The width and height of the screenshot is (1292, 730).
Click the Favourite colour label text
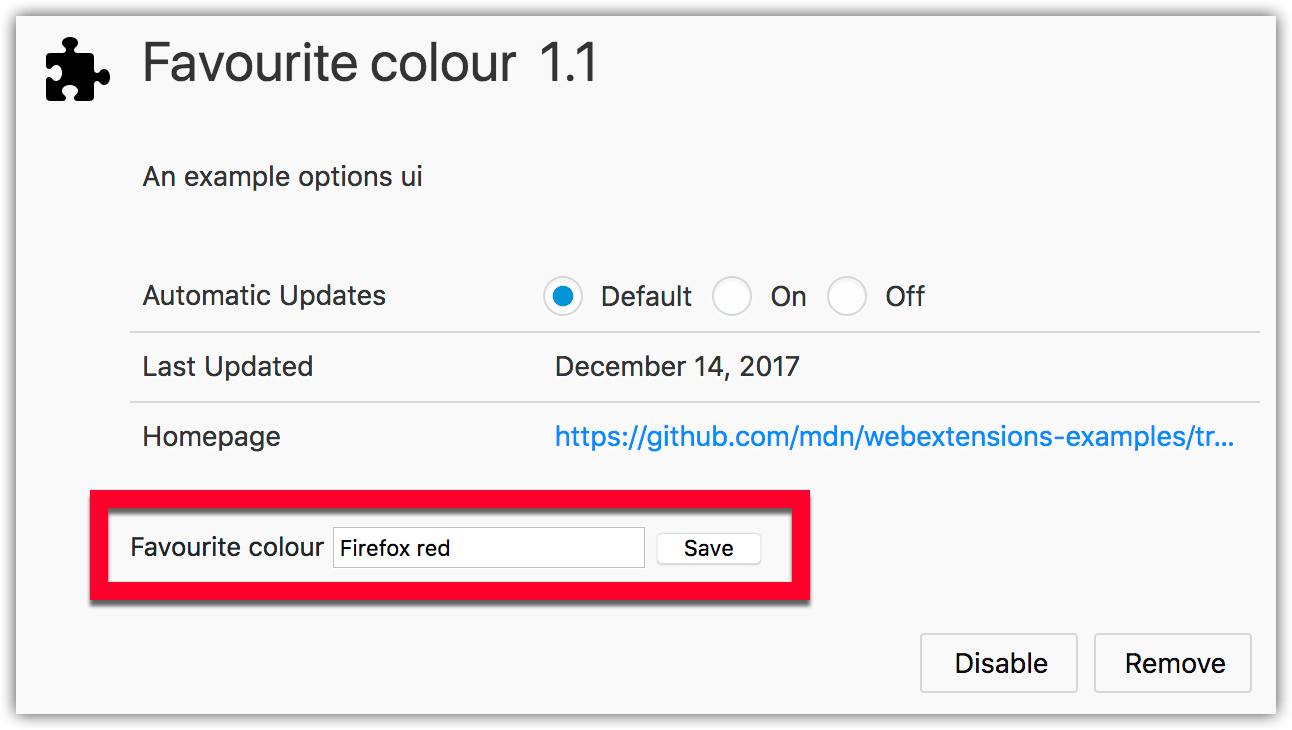click(x=226, y=547)
